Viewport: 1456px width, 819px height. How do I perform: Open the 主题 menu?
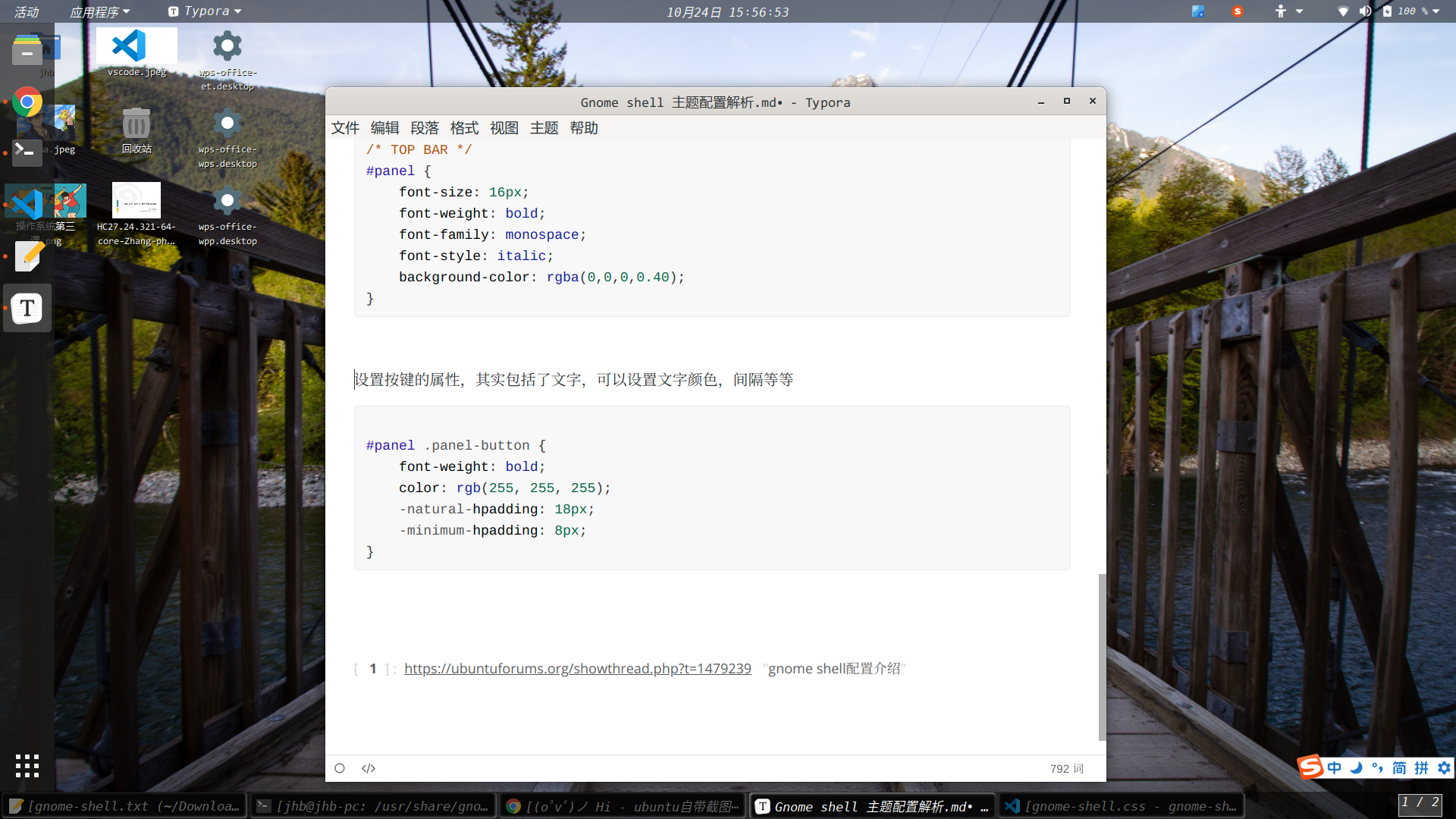tap(544, 128)
